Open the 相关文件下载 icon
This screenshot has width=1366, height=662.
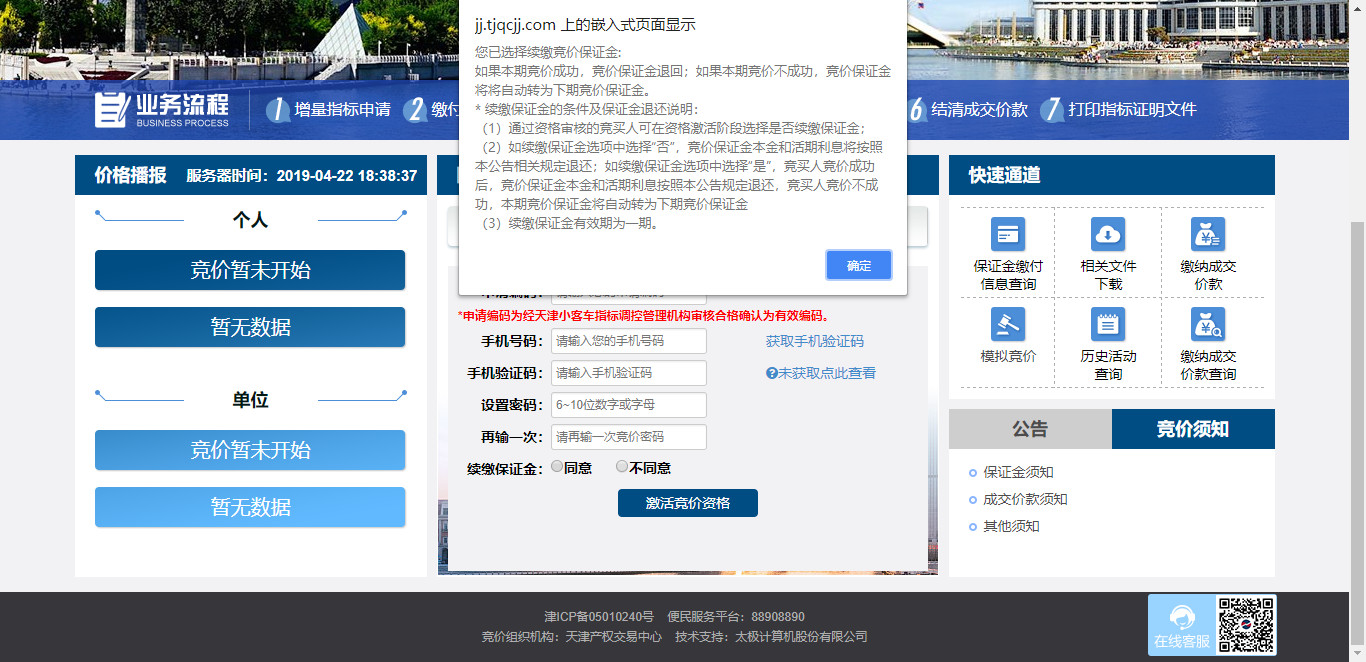[1107, 235]
